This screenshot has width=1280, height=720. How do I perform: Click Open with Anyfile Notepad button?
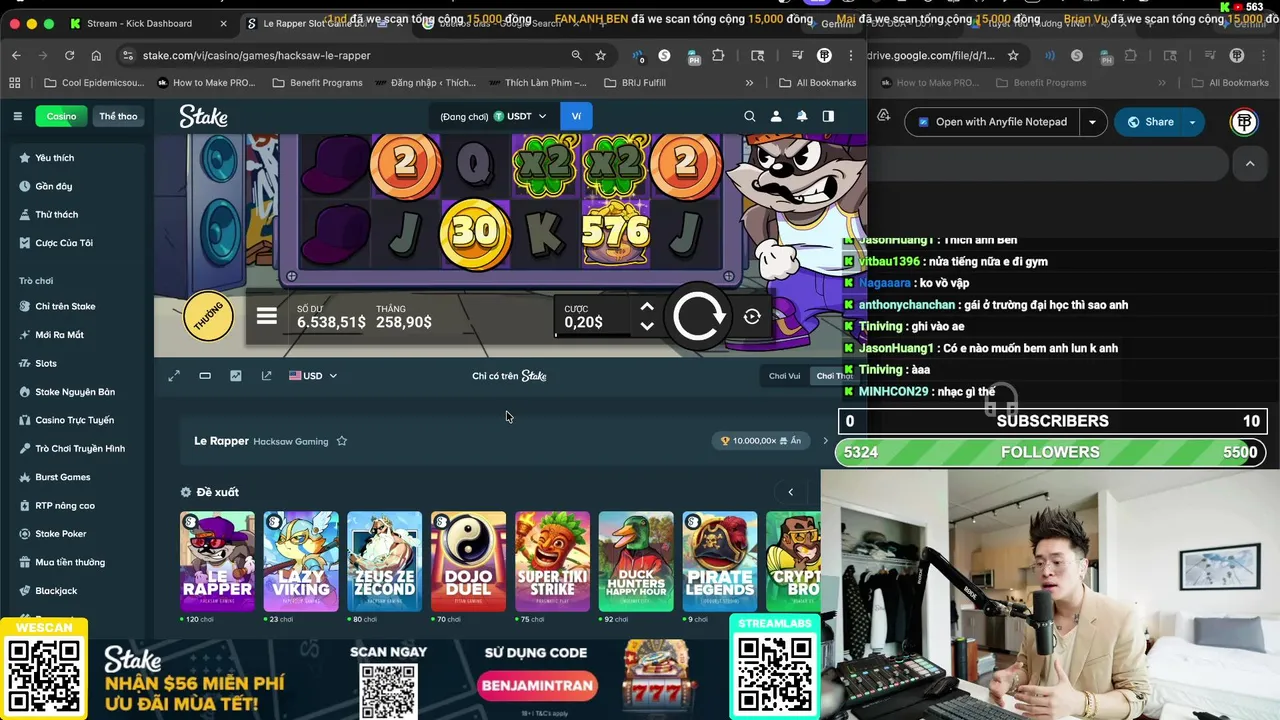coord(992,122)
